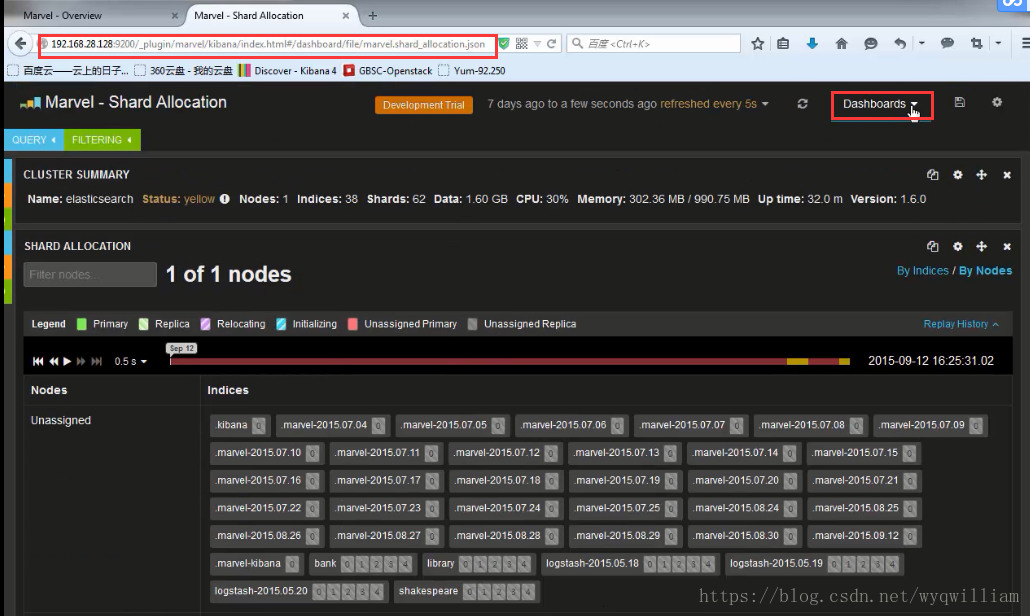1030x616 pixels.
Task: Click the green Primary legend swatch
Action: 81,324
